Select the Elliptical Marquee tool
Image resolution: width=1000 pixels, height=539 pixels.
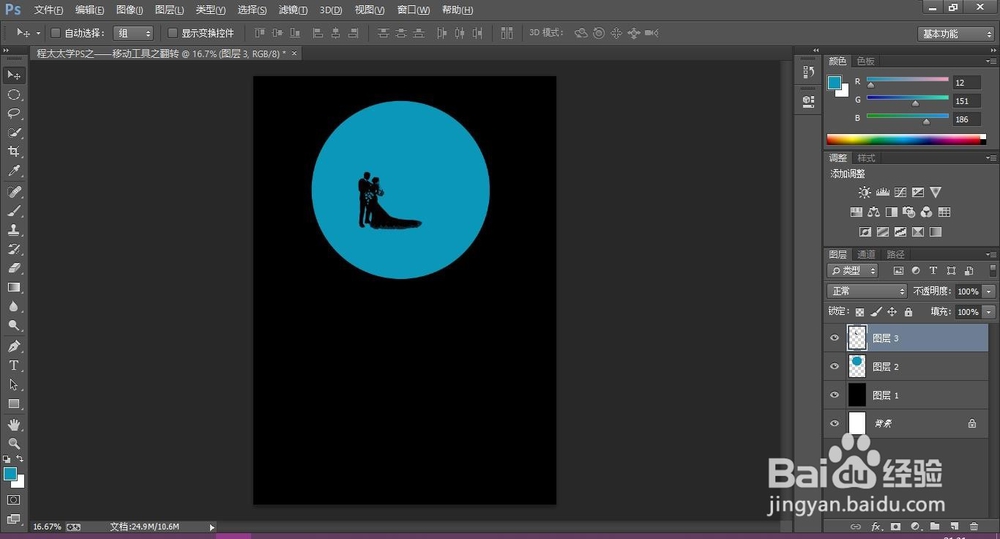(13, 94)
